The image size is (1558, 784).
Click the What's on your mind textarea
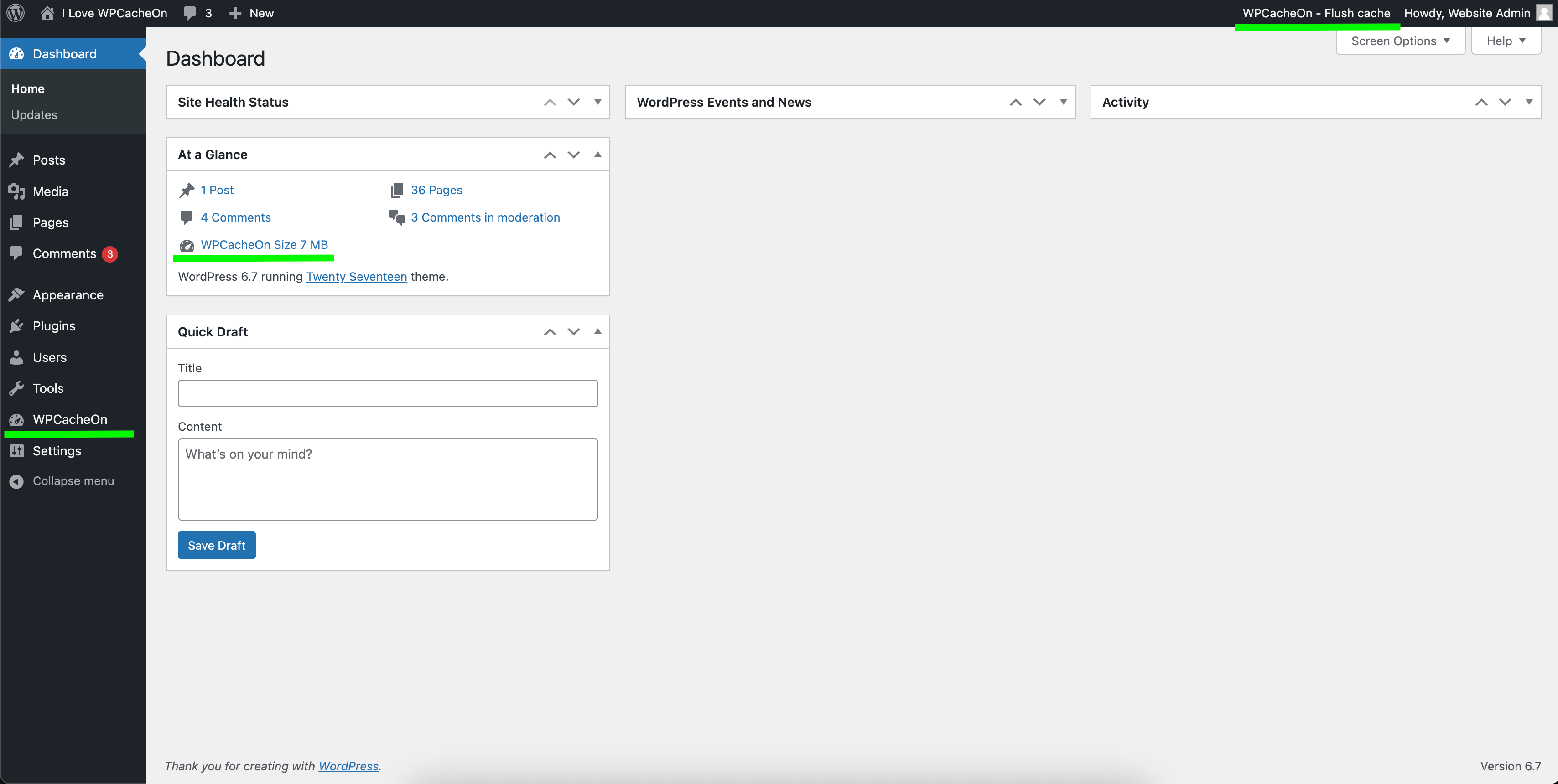(x=388, y=479)
